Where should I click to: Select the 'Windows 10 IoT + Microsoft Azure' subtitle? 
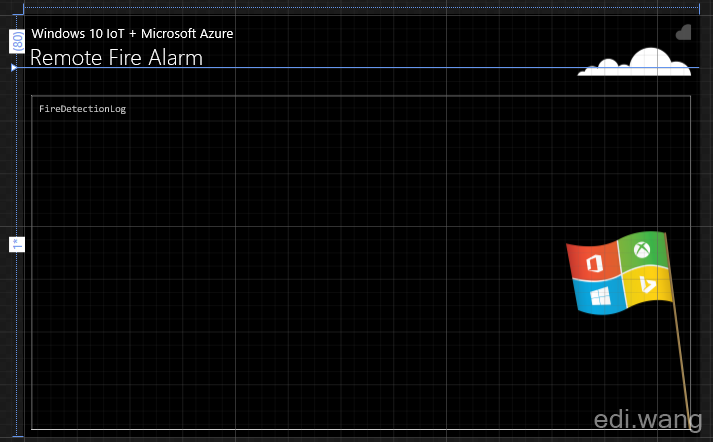point(132,34)
